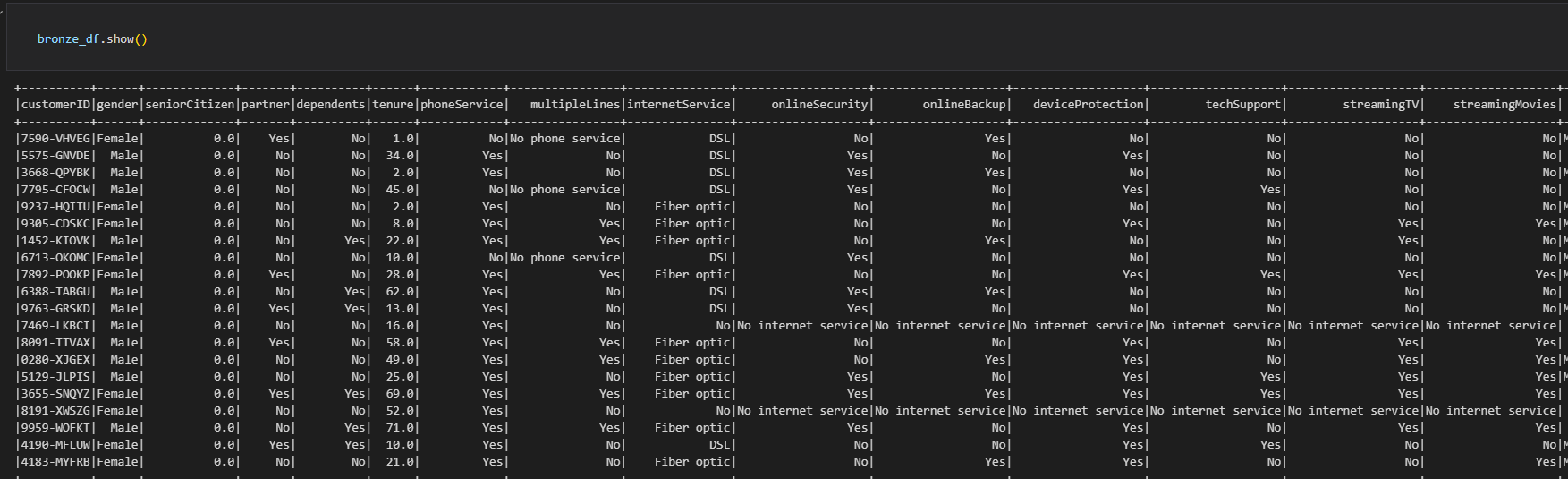Click the deviceProtection column header
1568x479 pixels.
(x=1089, y=105)
